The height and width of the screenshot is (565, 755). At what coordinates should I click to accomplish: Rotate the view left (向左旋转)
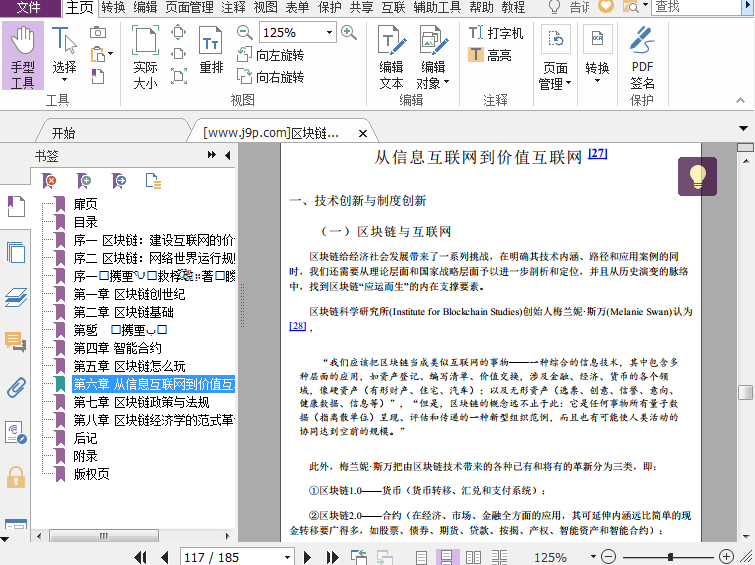click(271, 55)
